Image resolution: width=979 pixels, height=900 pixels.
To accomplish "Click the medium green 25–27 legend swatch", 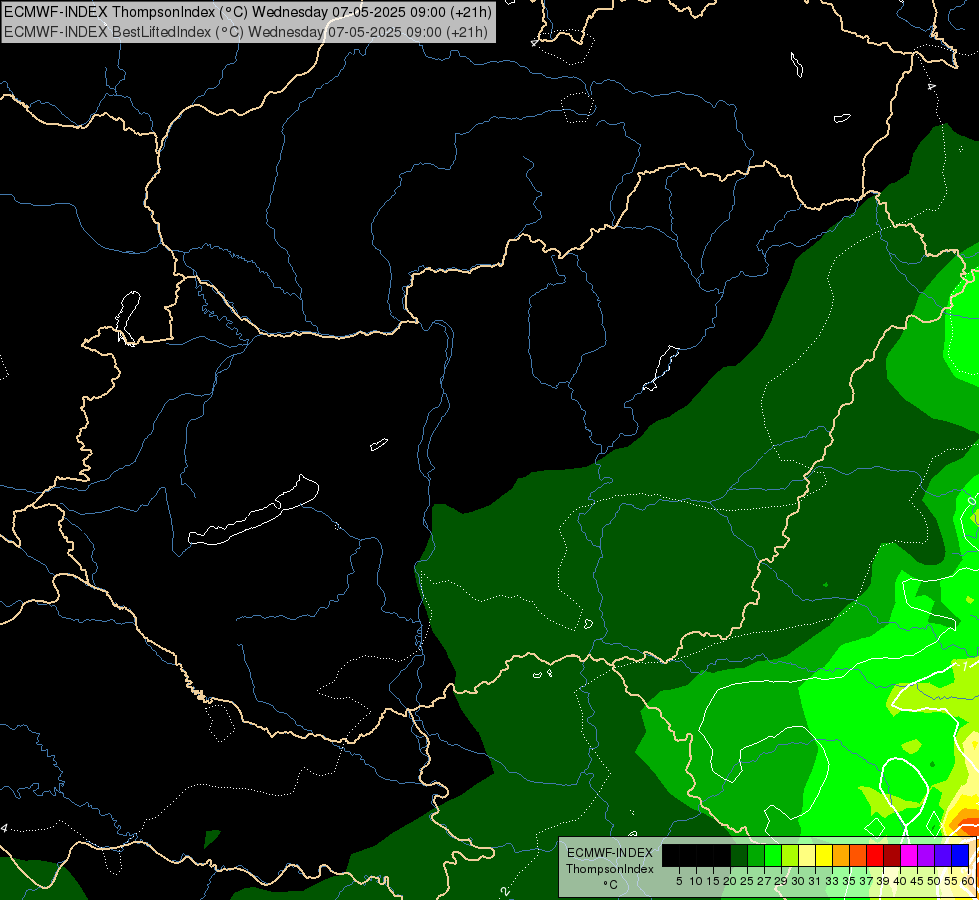I will click(x=756, y=855).
